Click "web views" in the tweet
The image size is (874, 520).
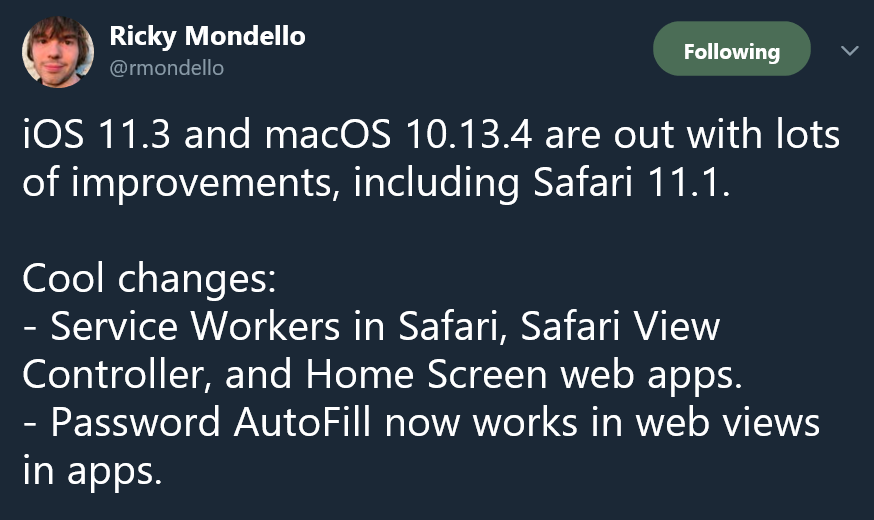(728, 422)
